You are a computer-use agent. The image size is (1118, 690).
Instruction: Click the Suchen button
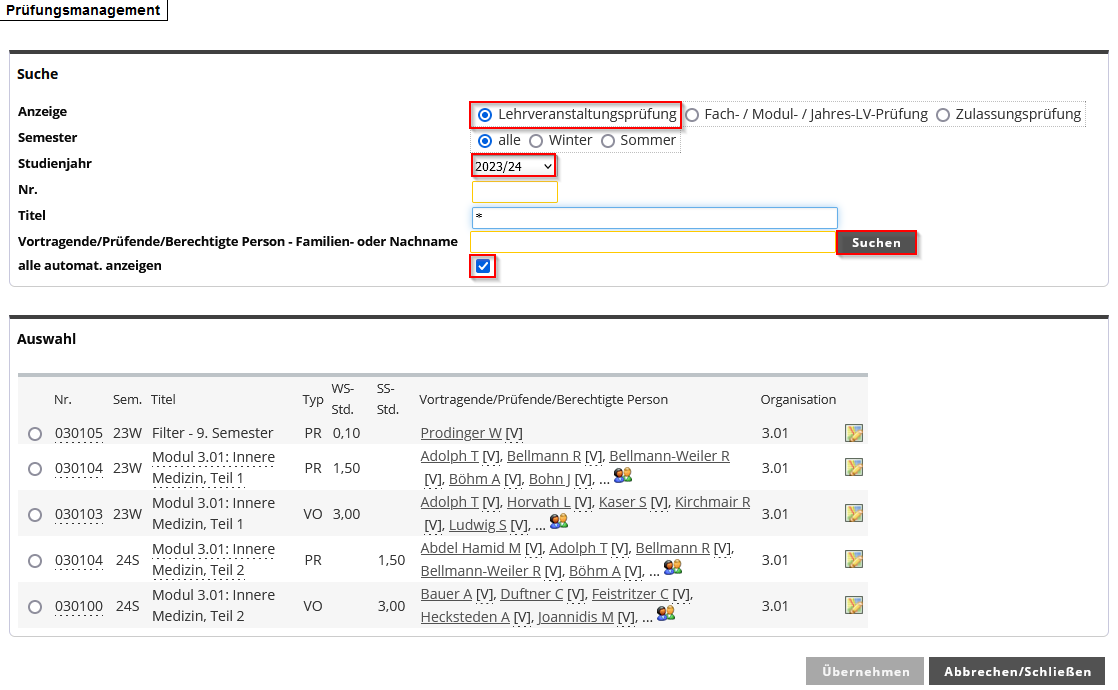pos(876,242)
